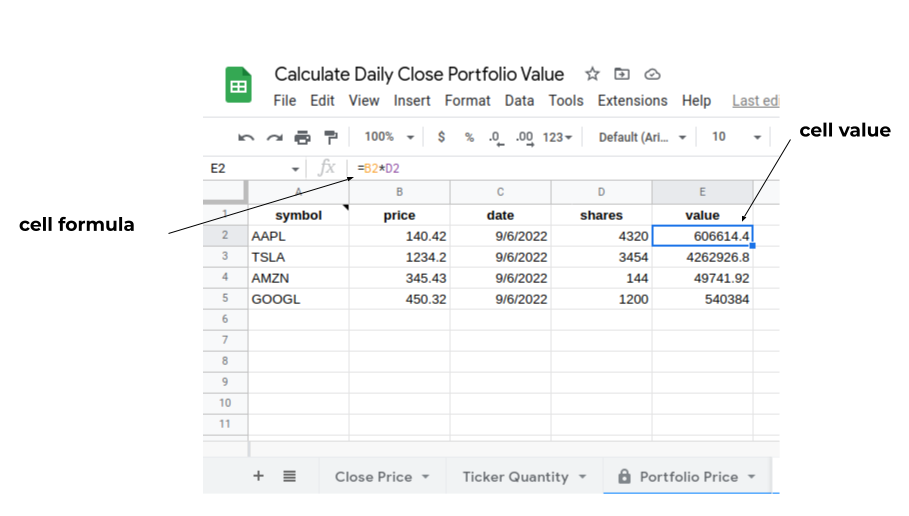Screen dimensions: 909x516
Task: Select column E header
Action: (702, 192)
